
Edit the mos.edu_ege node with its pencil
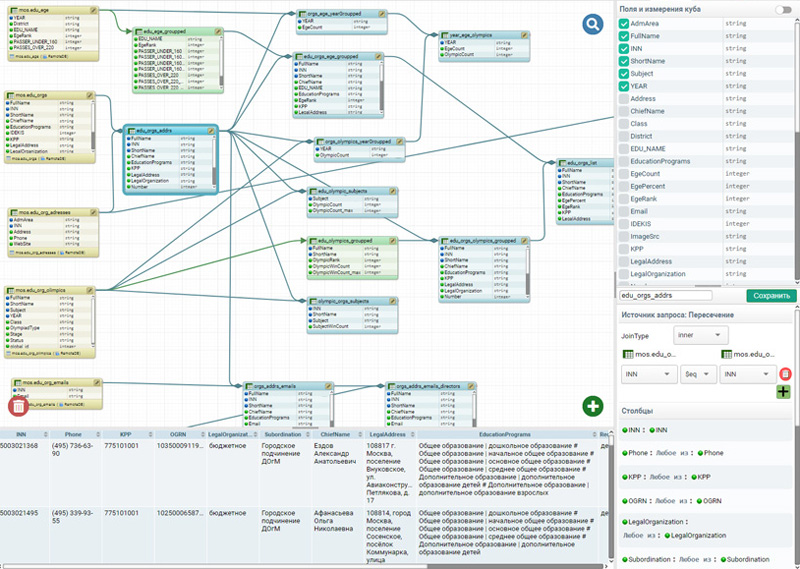click(x=93, y=10)
